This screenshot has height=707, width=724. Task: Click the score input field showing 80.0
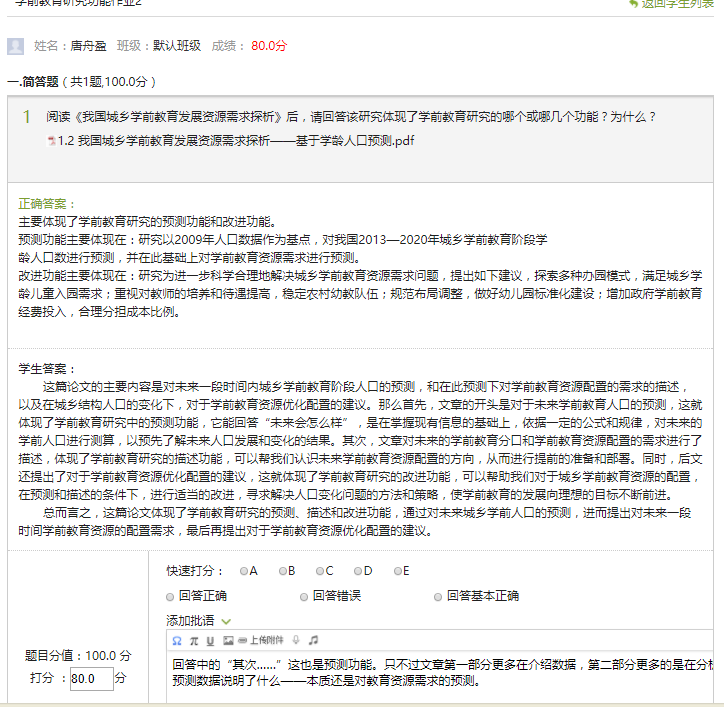90,678
